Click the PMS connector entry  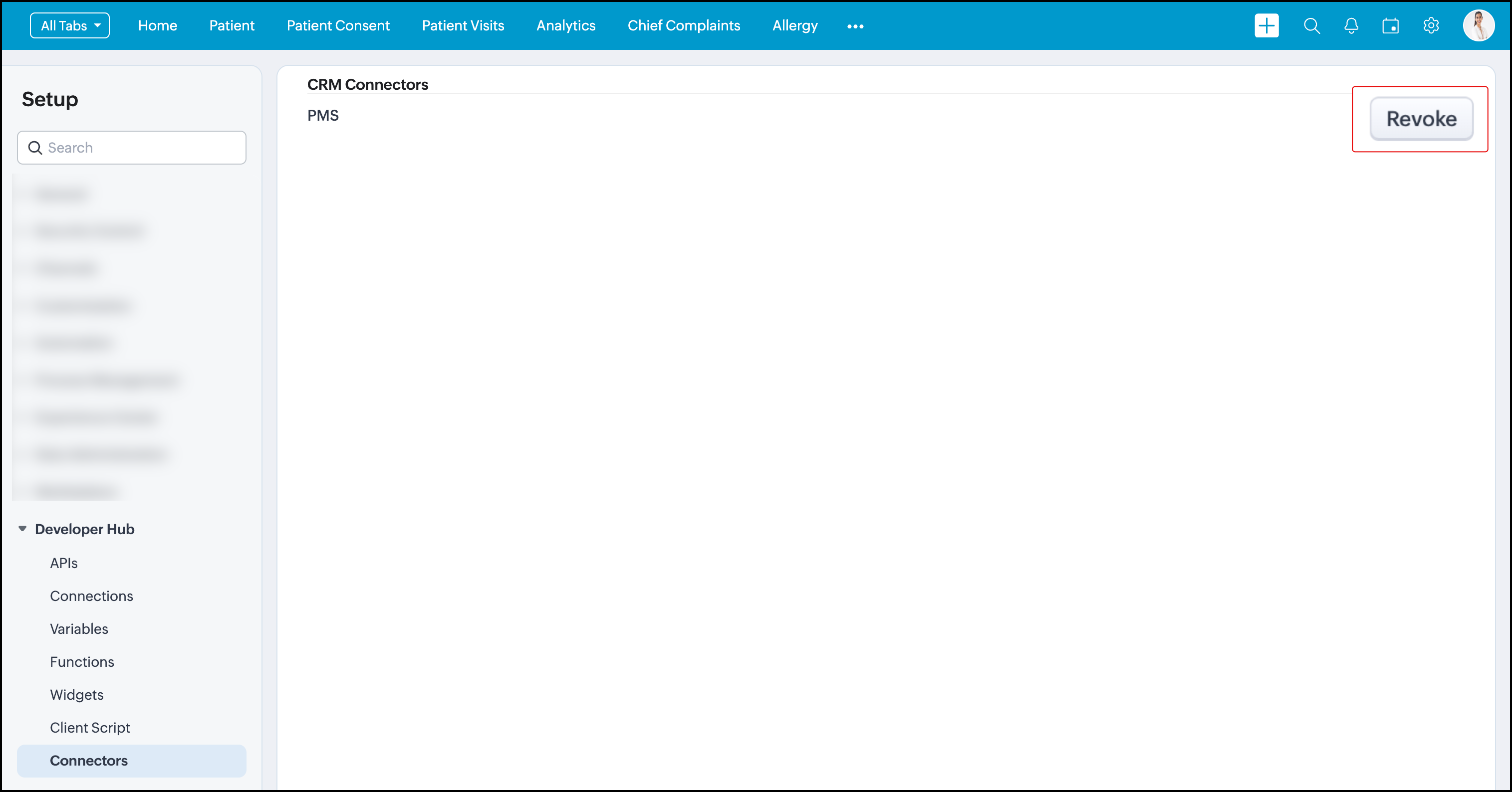tap(323, 116)
